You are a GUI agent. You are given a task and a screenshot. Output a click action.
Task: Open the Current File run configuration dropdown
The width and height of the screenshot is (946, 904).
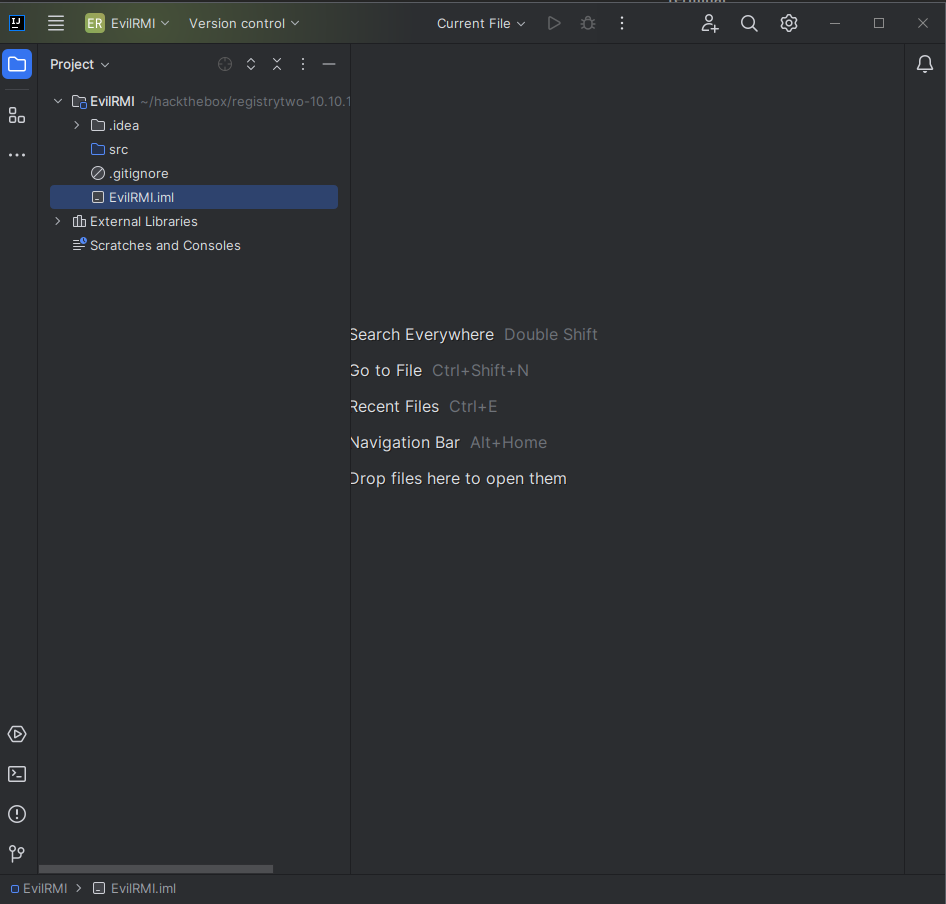(481, 23)
